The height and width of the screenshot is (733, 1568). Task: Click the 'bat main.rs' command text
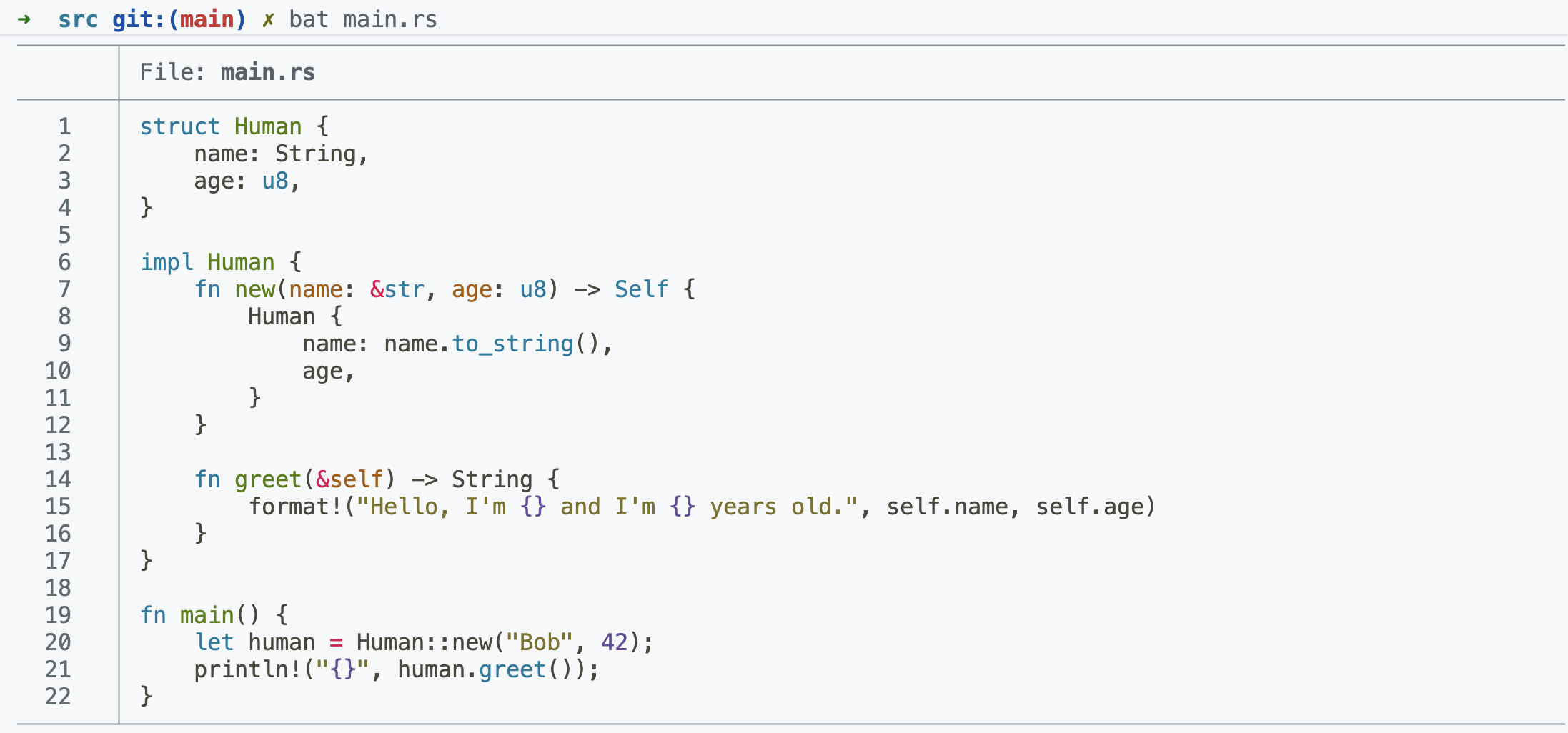pos(363,19)
